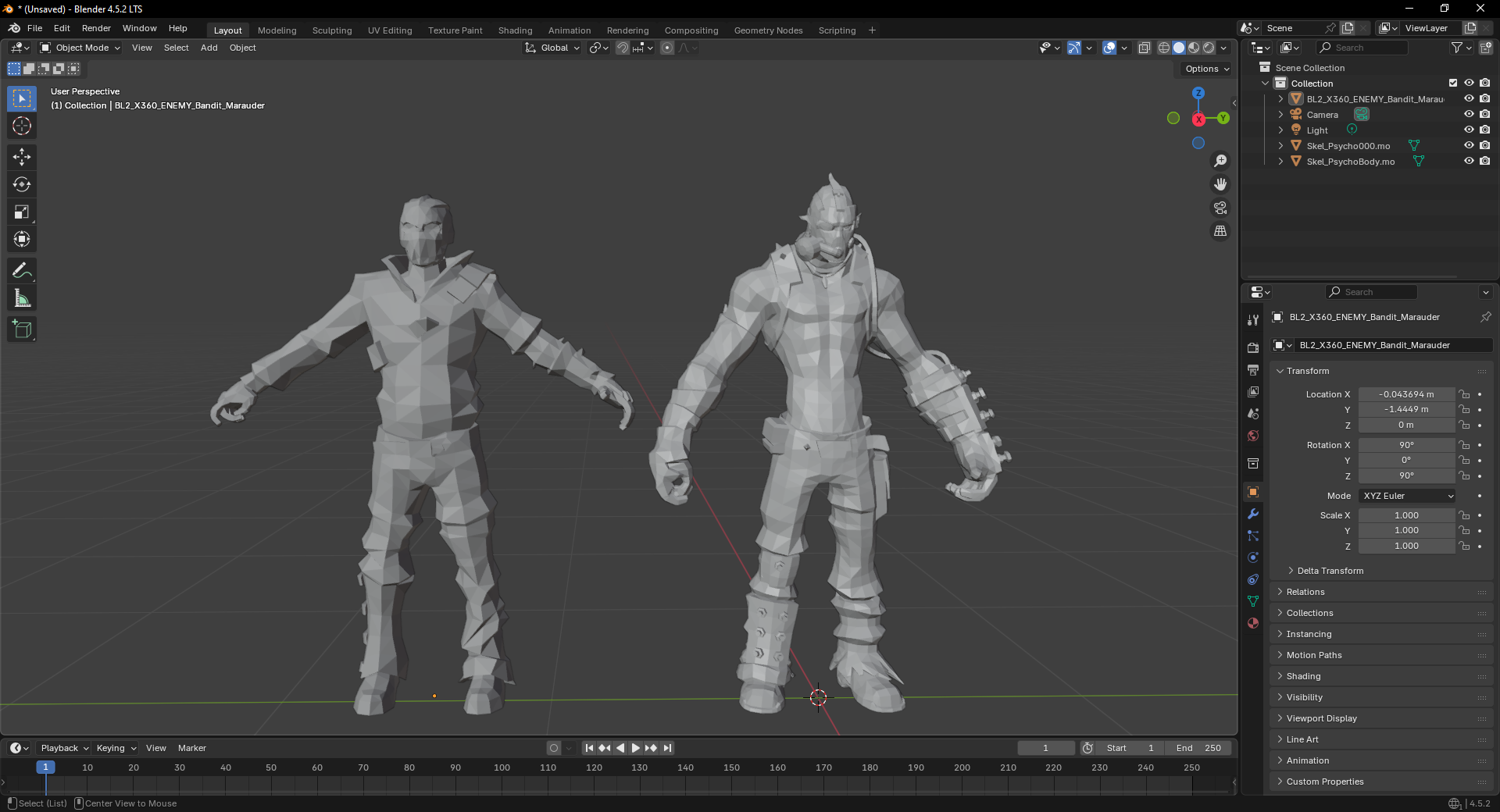
Task: Open the Object Data mesh properties tab
Action: [1253, 601]
